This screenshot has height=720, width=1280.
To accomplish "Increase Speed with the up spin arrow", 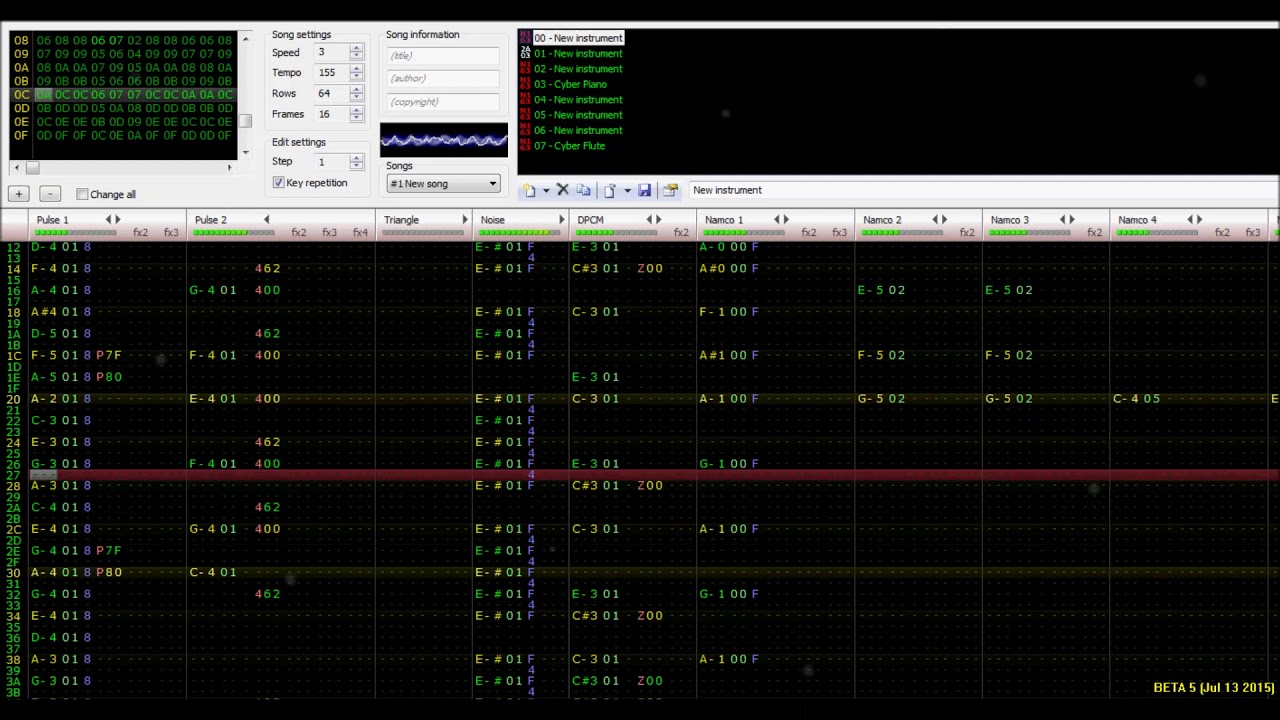I will [357, 48].
